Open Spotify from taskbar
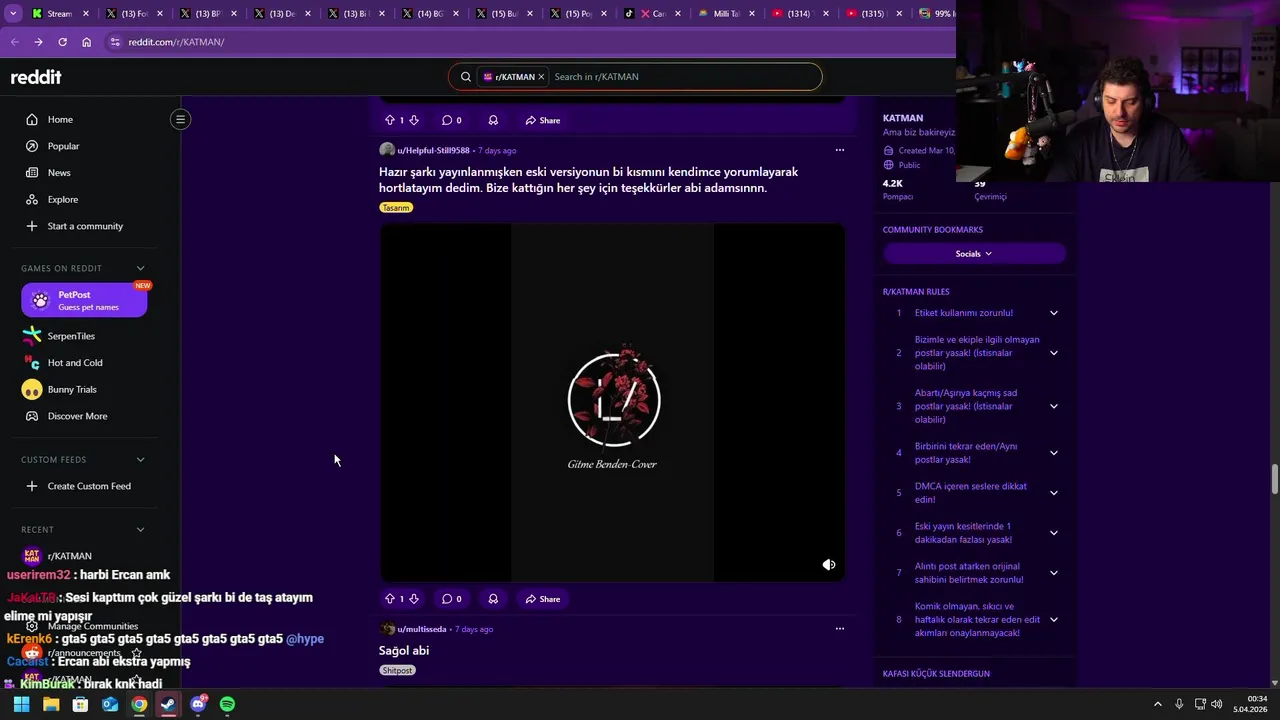Screen dimensions: 1280x720 click(227, 704)
